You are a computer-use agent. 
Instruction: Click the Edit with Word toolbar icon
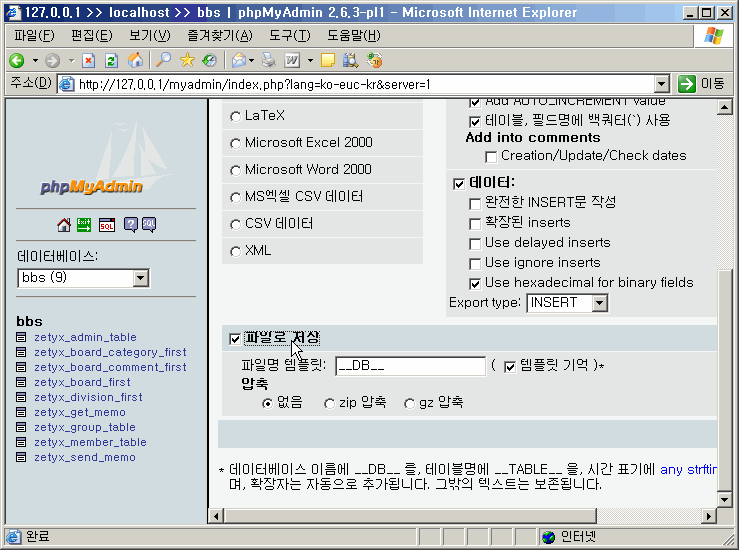tap(292, 60)
